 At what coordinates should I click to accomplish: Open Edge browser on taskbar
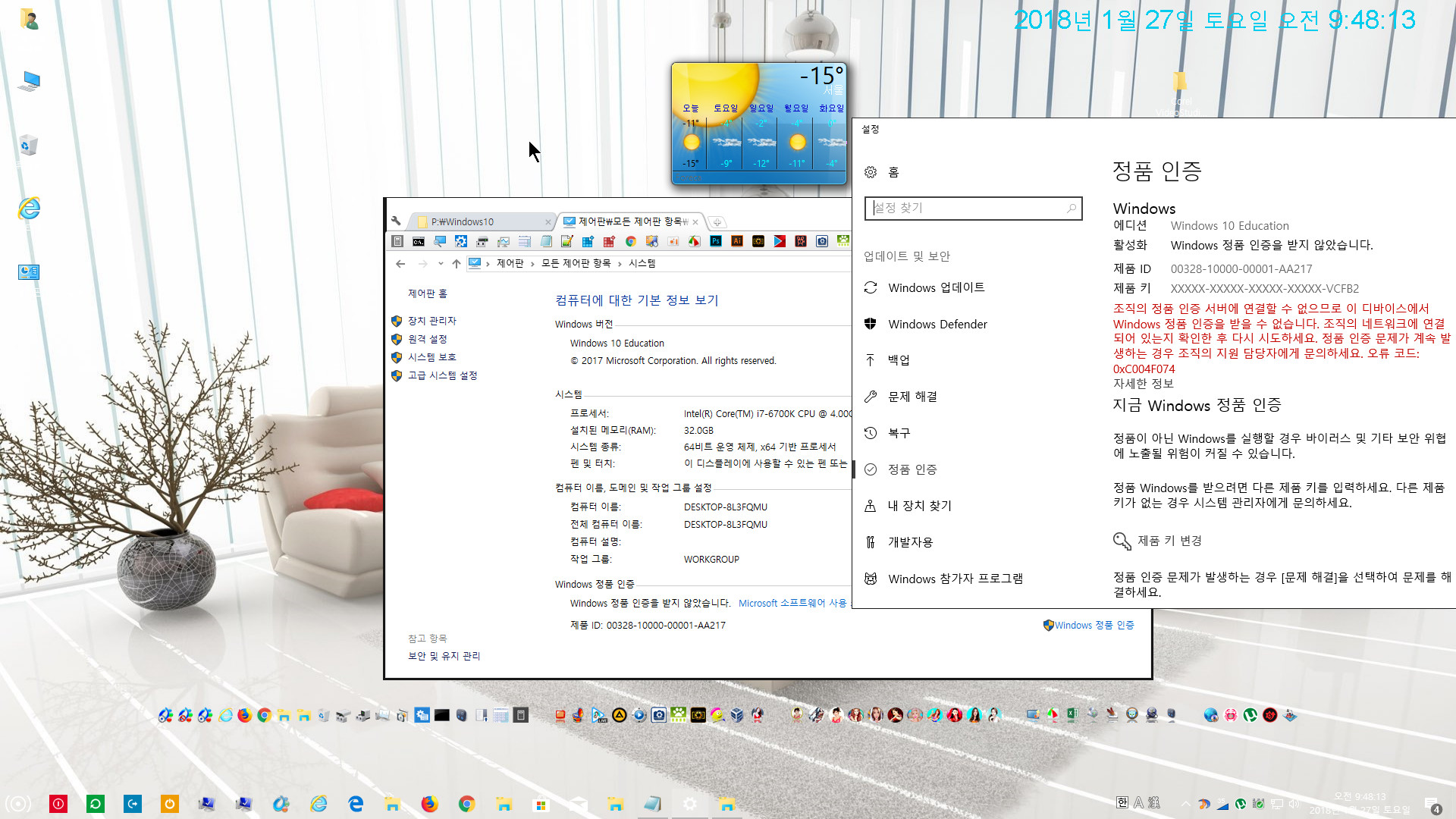click(x=356, y=804)
